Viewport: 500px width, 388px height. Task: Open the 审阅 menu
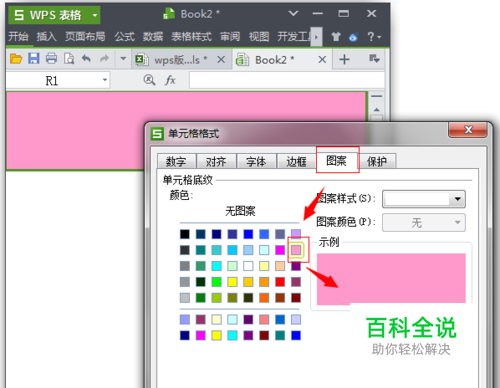[x=230, y=36]
